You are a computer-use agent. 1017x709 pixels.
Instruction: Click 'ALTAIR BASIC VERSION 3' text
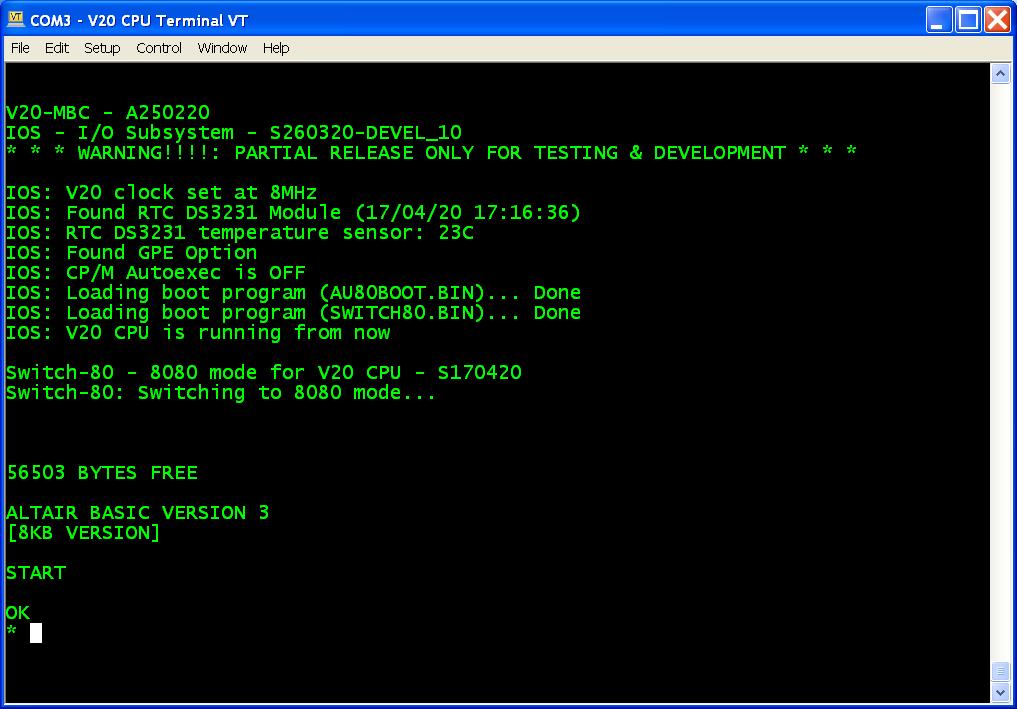point(138,512)
